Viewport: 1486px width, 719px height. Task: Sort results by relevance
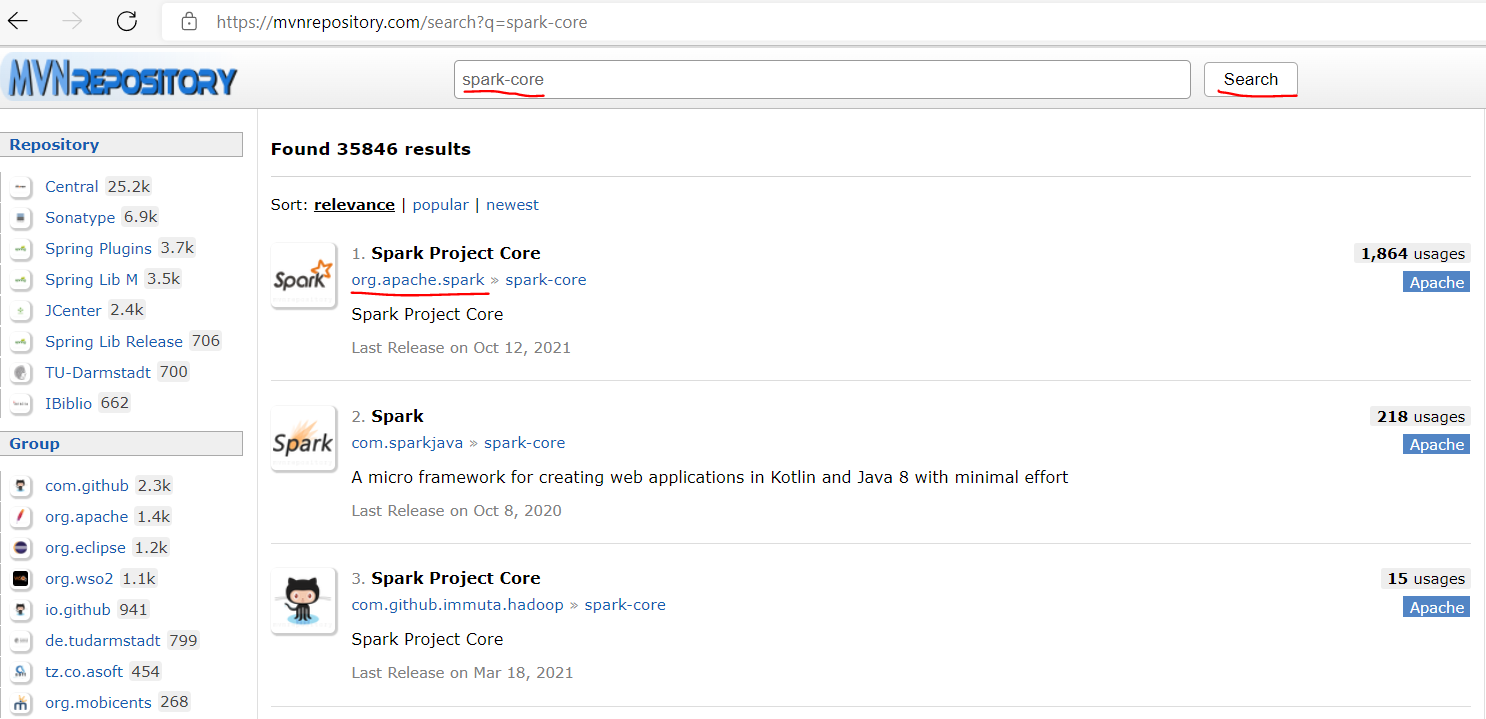(x=354, y=205)
